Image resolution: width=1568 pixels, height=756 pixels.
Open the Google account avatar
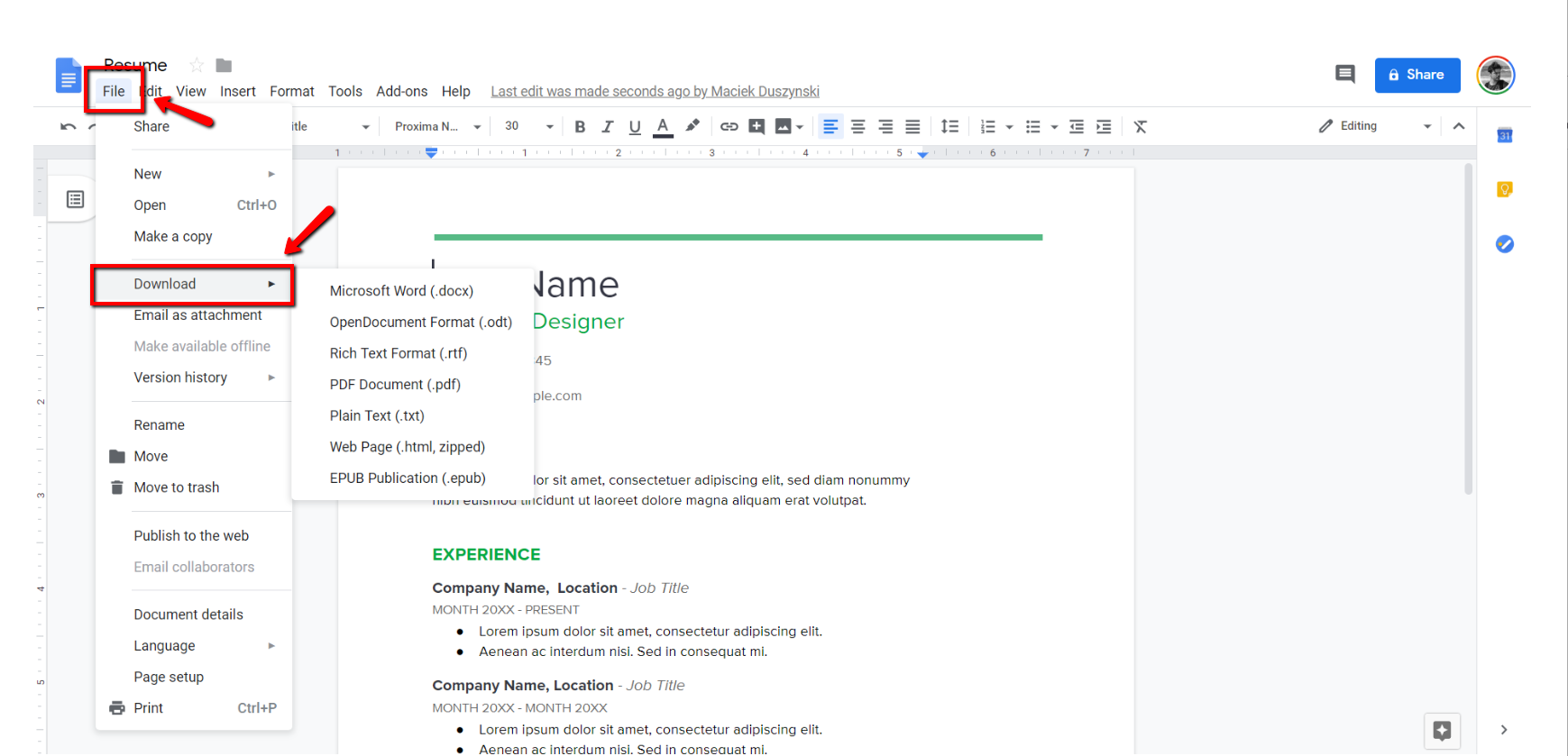coord(1496,75)
